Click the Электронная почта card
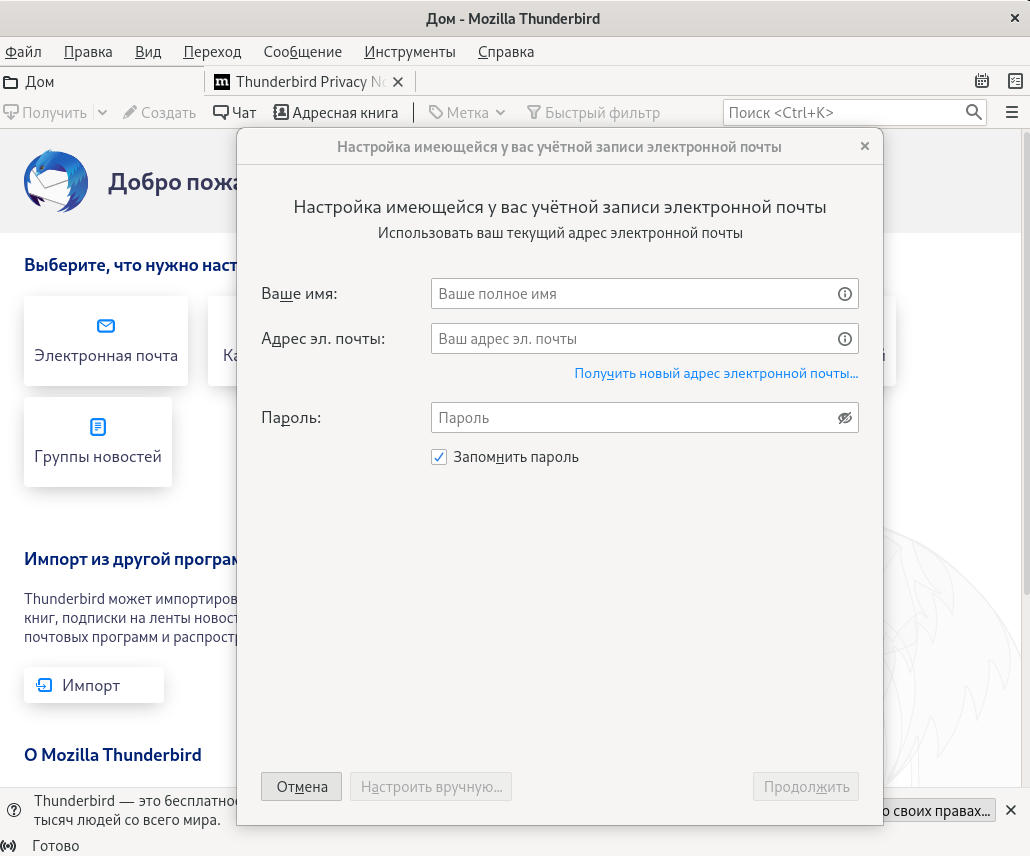 [x=106, y=340]
